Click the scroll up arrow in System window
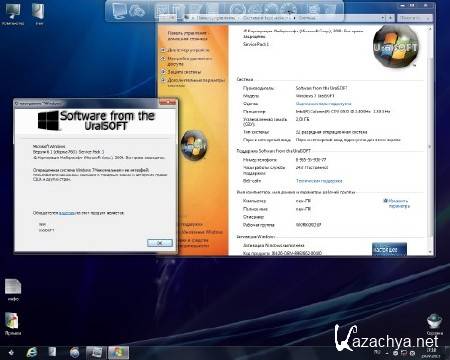450x360 pixels. point(430,29)
